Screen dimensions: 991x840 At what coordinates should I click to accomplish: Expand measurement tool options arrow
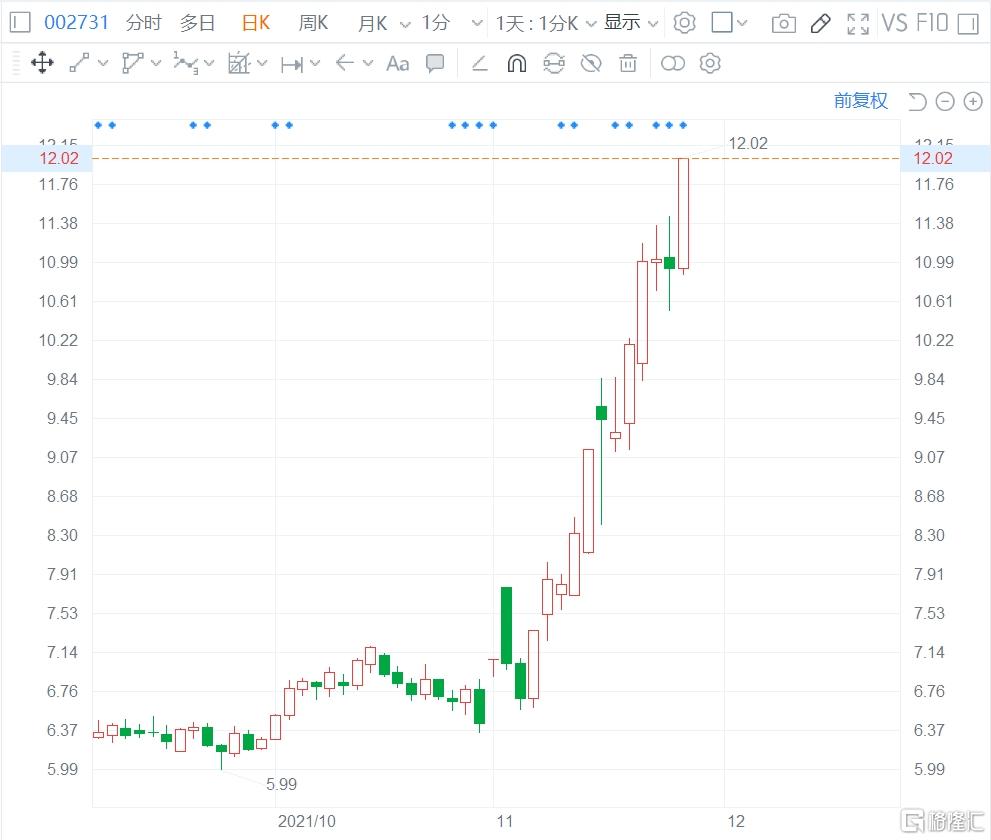point(315,63)
